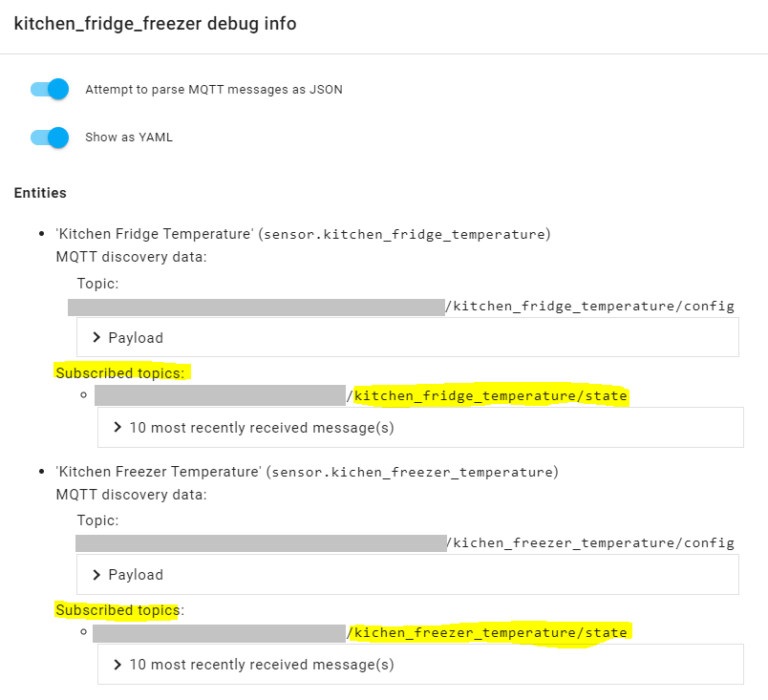Click chevron next to fridge's 10 recent messages
Viewport: 768px width, 700px height.
click(x=117, y=427)
